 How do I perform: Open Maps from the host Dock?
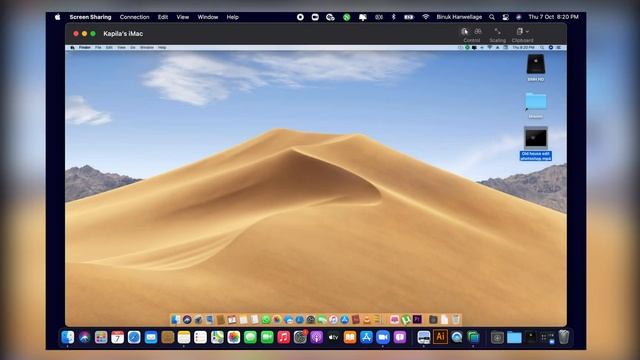pyautogui.click(x=217, y=337)
